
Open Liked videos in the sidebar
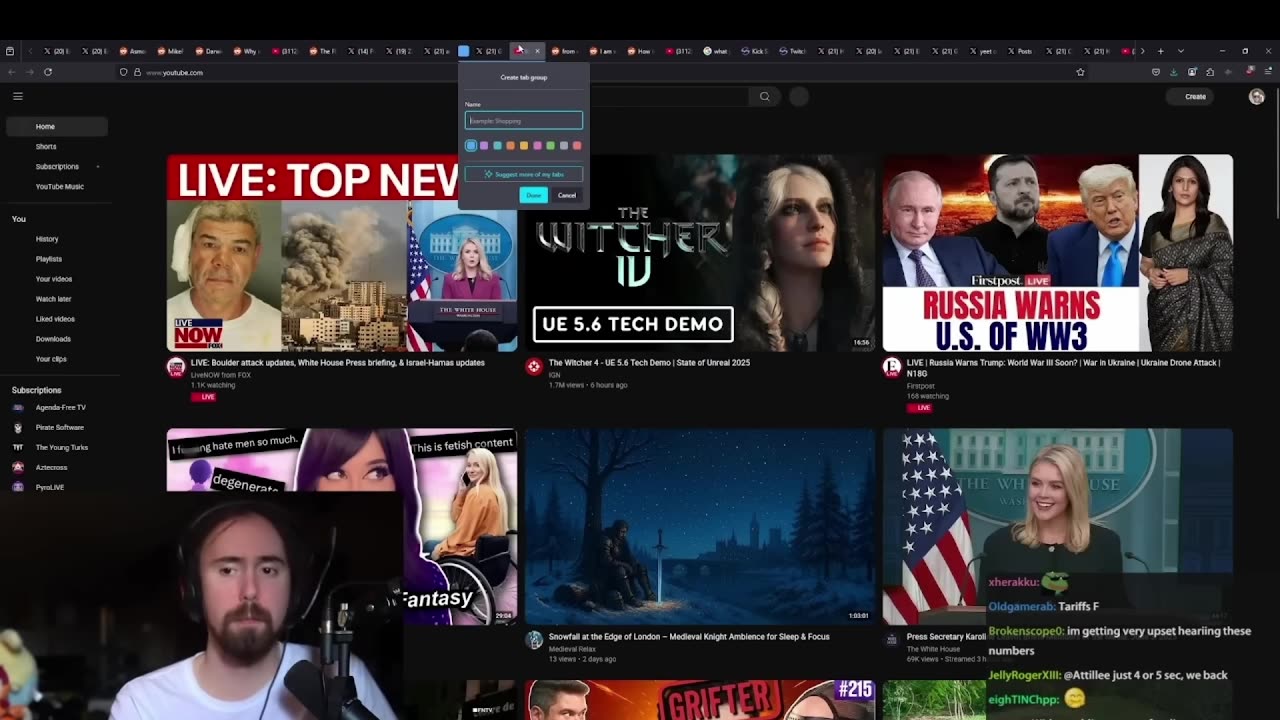click(x=57, y=319)
